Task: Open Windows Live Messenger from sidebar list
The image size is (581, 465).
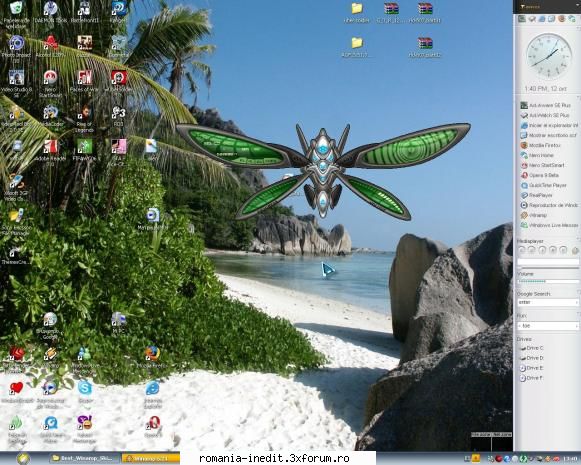Action: point(549,225)
